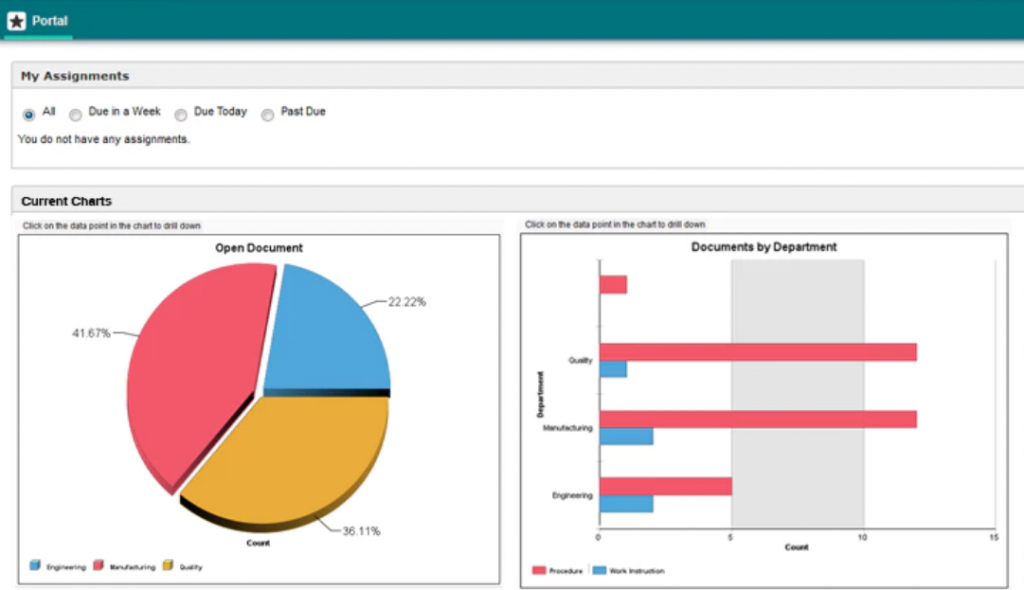Viewport: 1024px width, 590px height.
Task: Click the red Manufacturing legend cube icon
Action: (x=99, y=566)
